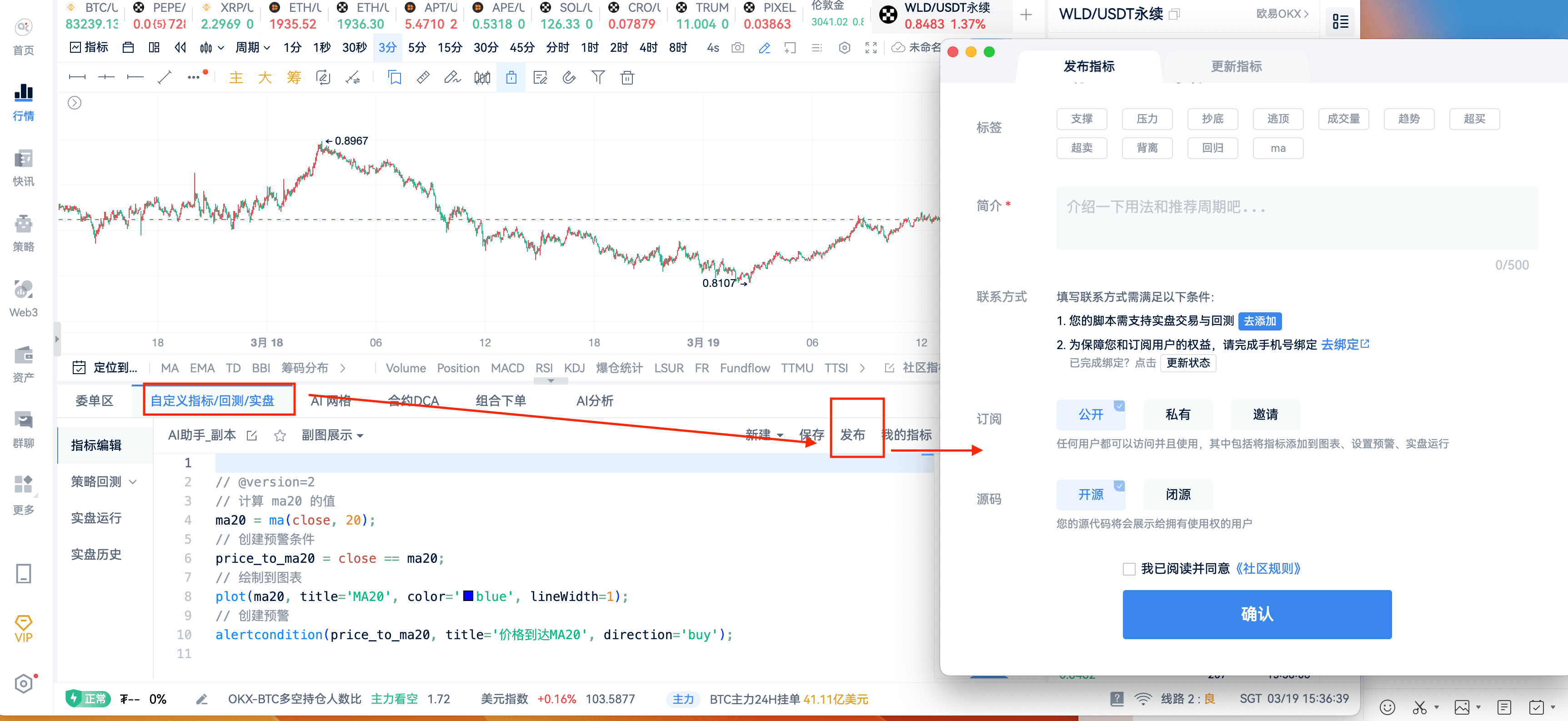Select 闭源 source code option
This screenshot has width=1568, height=721.
coord(1178,495)
